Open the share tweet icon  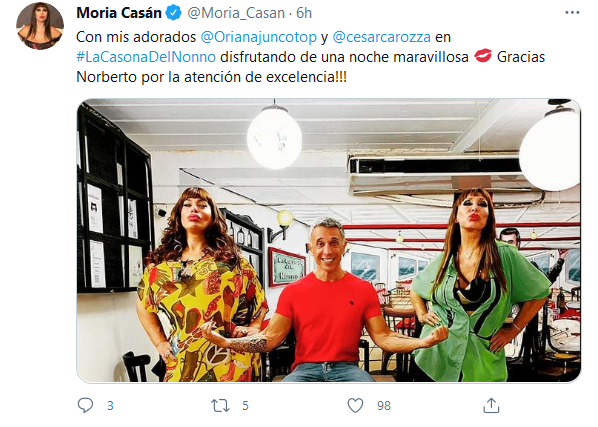(x=491, y=405)
